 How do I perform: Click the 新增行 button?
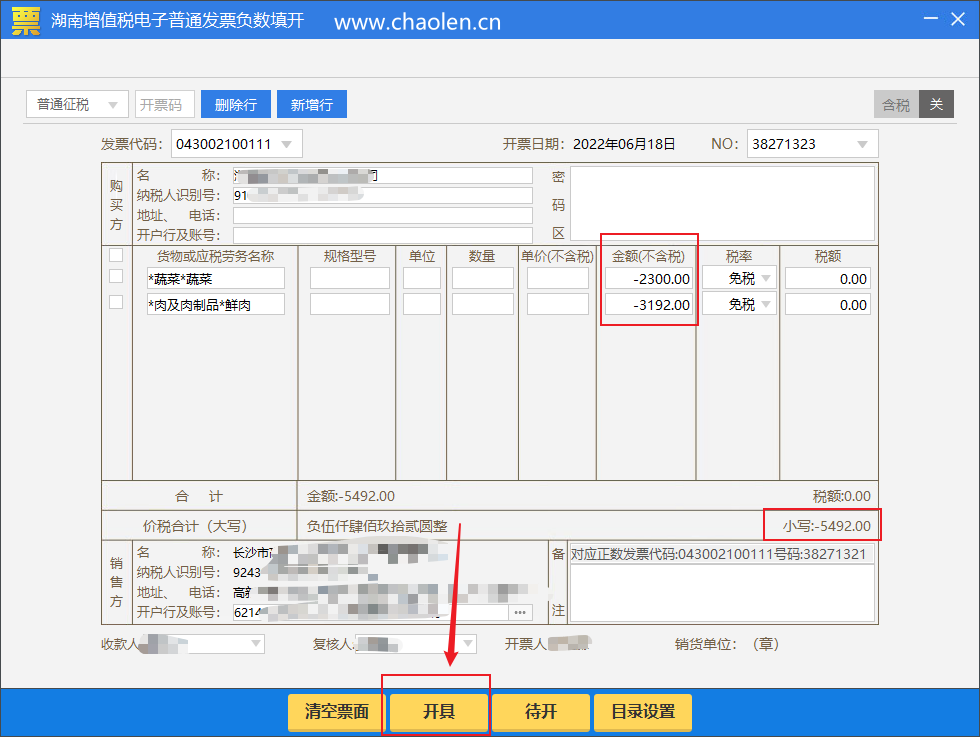point(312,104)
